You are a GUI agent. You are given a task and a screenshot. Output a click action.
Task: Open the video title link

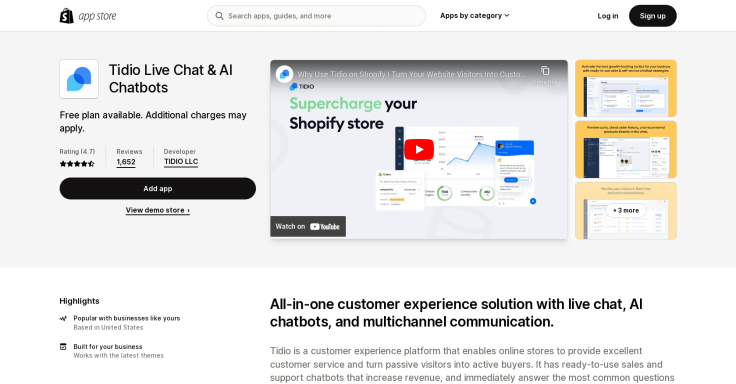tap(411, 74)
